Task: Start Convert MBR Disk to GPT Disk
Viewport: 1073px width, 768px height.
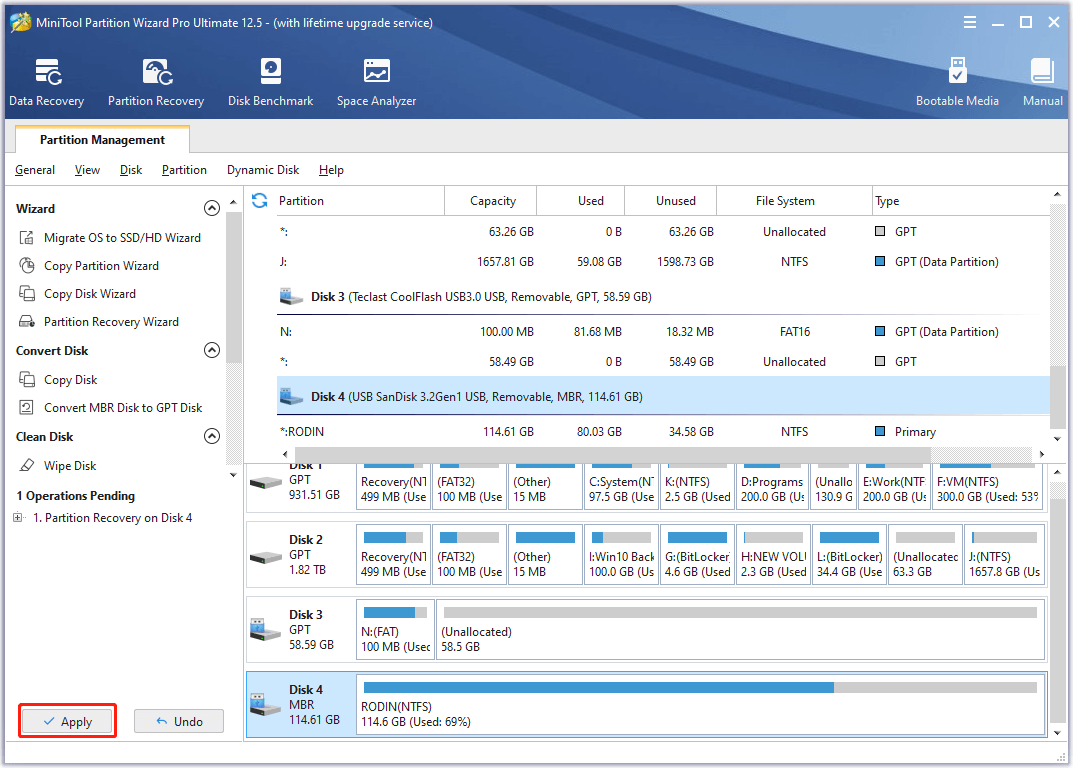Action: coord(123,407)
